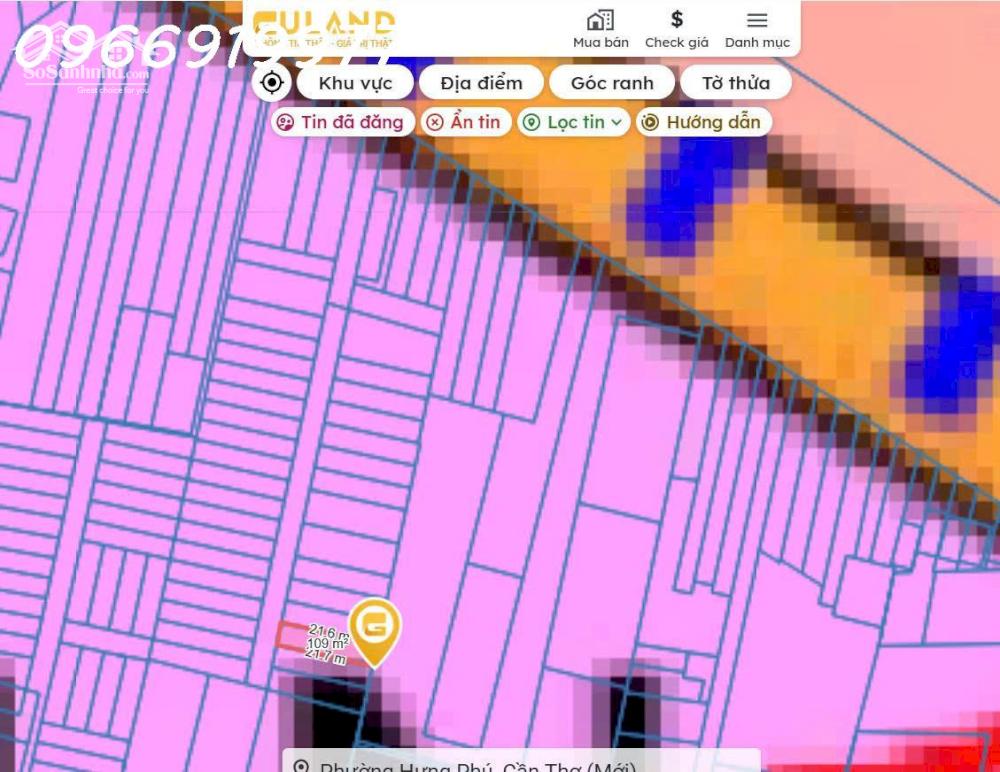Toggle the Góc ranh boundary overlay
Screen dimensions: 1000x772
pos(611,83)
